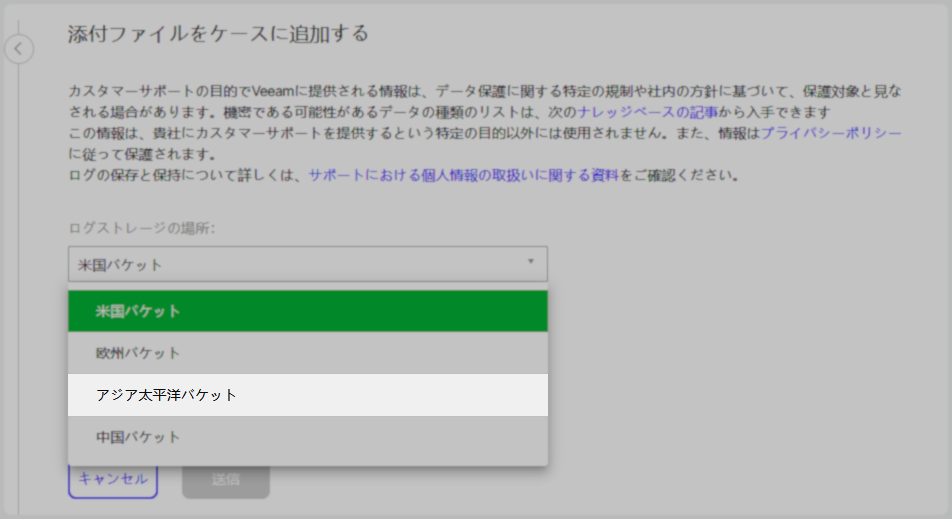Viewport: 952px width, 519px height.
Task: Click the back chevron circle icon
Action: [x=20, y=49]
